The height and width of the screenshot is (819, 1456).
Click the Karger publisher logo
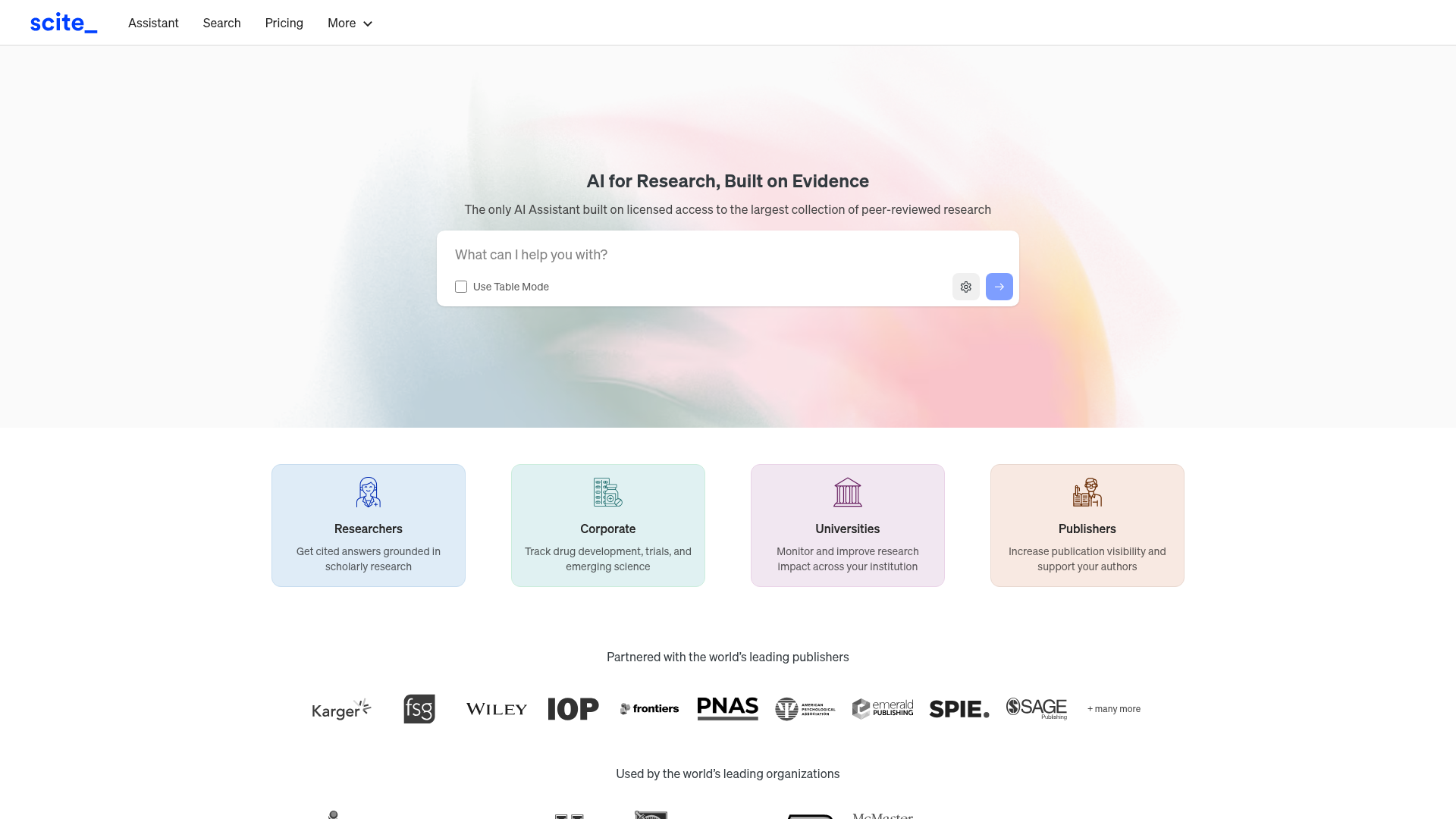pos(341,709)
